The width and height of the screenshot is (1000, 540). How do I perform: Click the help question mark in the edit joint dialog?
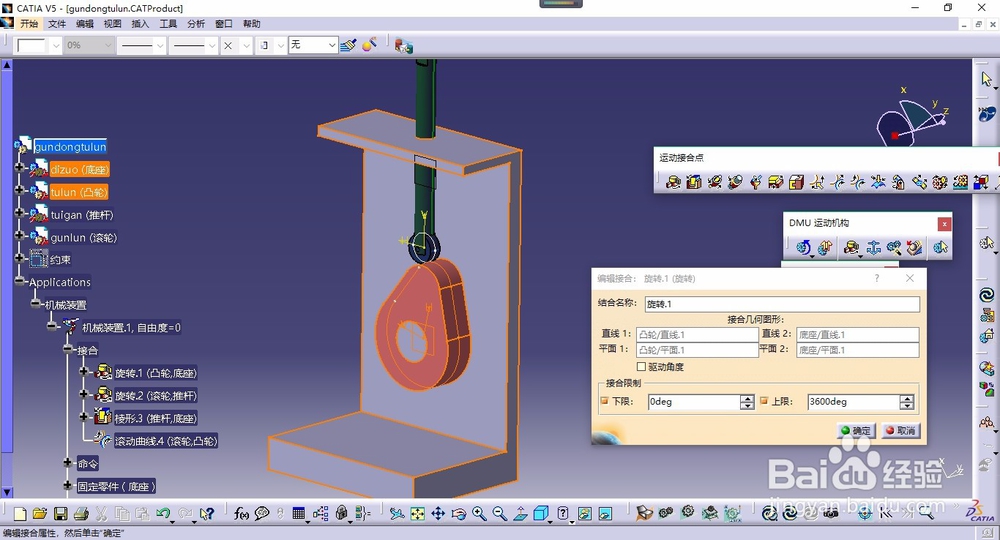coord(877,278)
